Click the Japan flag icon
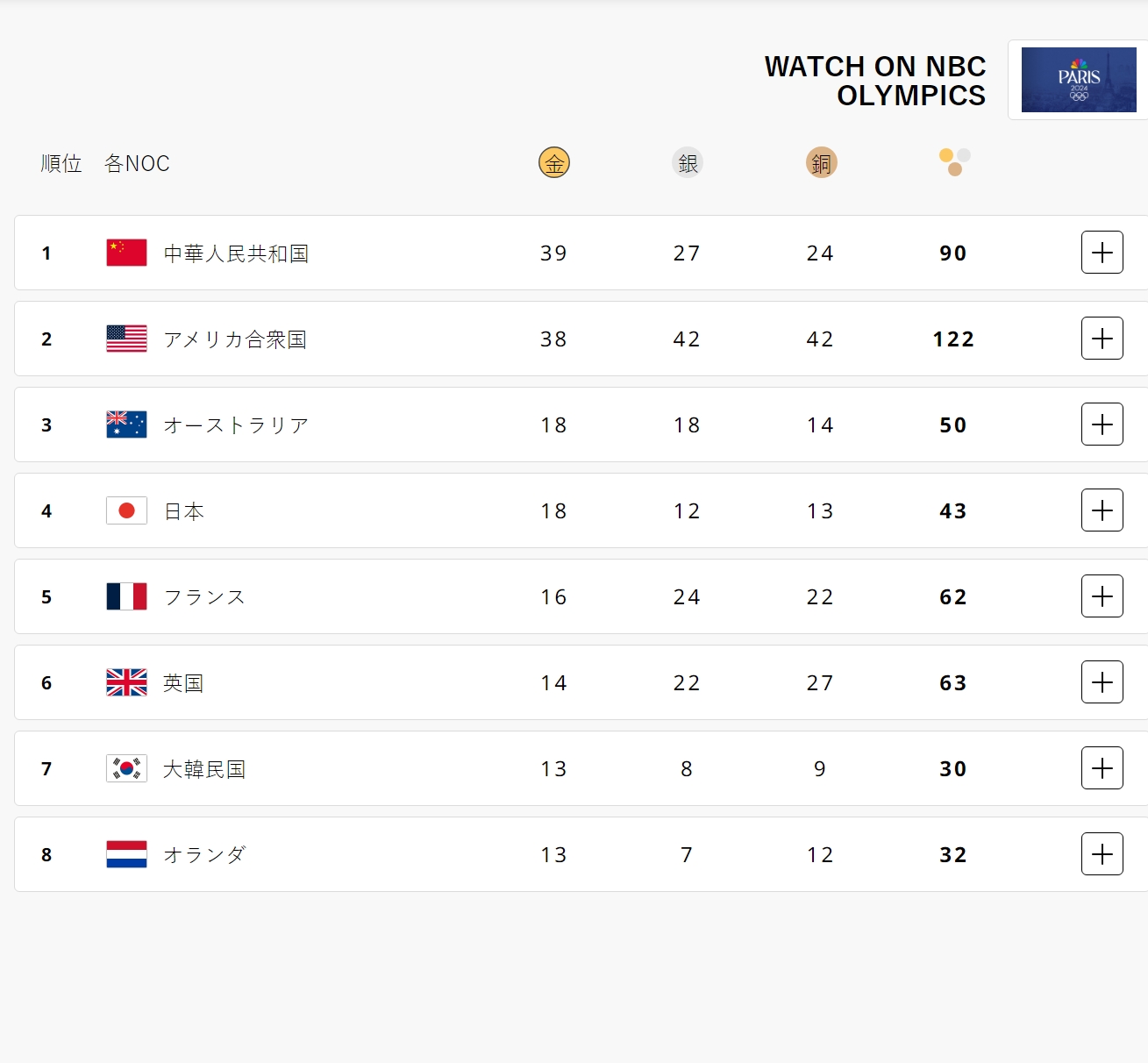 coord(126,510)
